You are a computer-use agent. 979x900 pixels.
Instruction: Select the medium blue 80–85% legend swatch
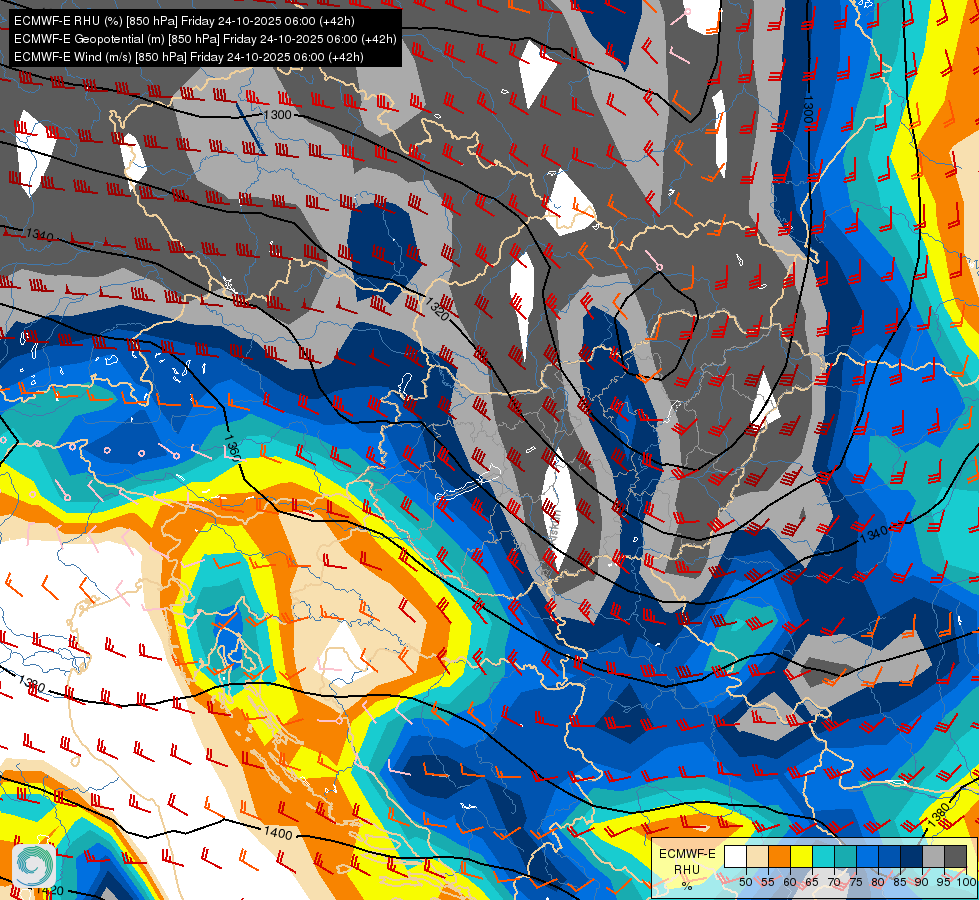click(890, 856)
